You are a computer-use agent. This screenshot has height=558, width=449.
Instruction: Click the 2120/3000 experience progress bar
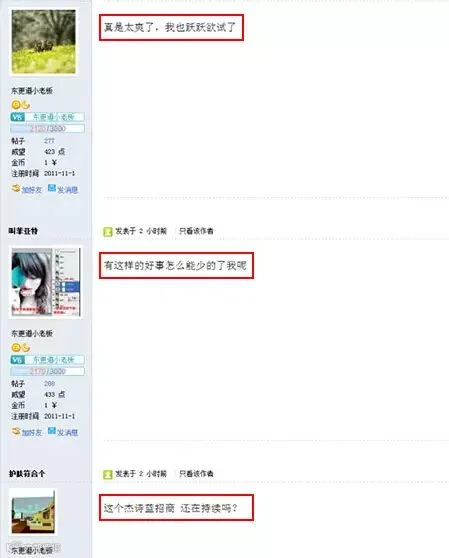coord(47,128)
